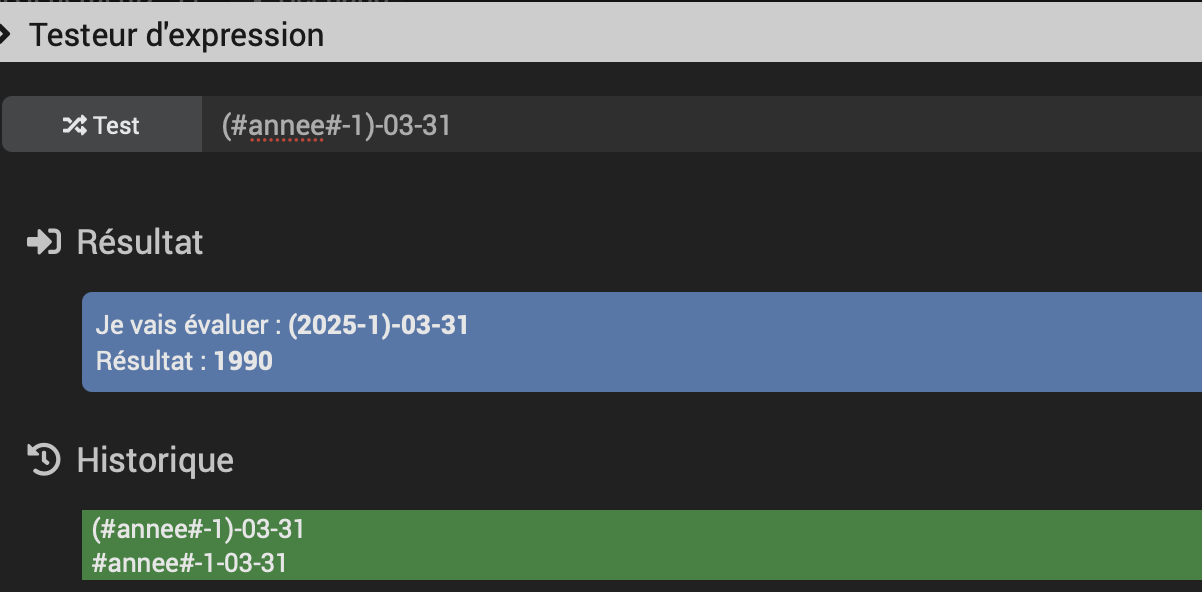
Task: Click empty area of green history panel
Action: 750,545
